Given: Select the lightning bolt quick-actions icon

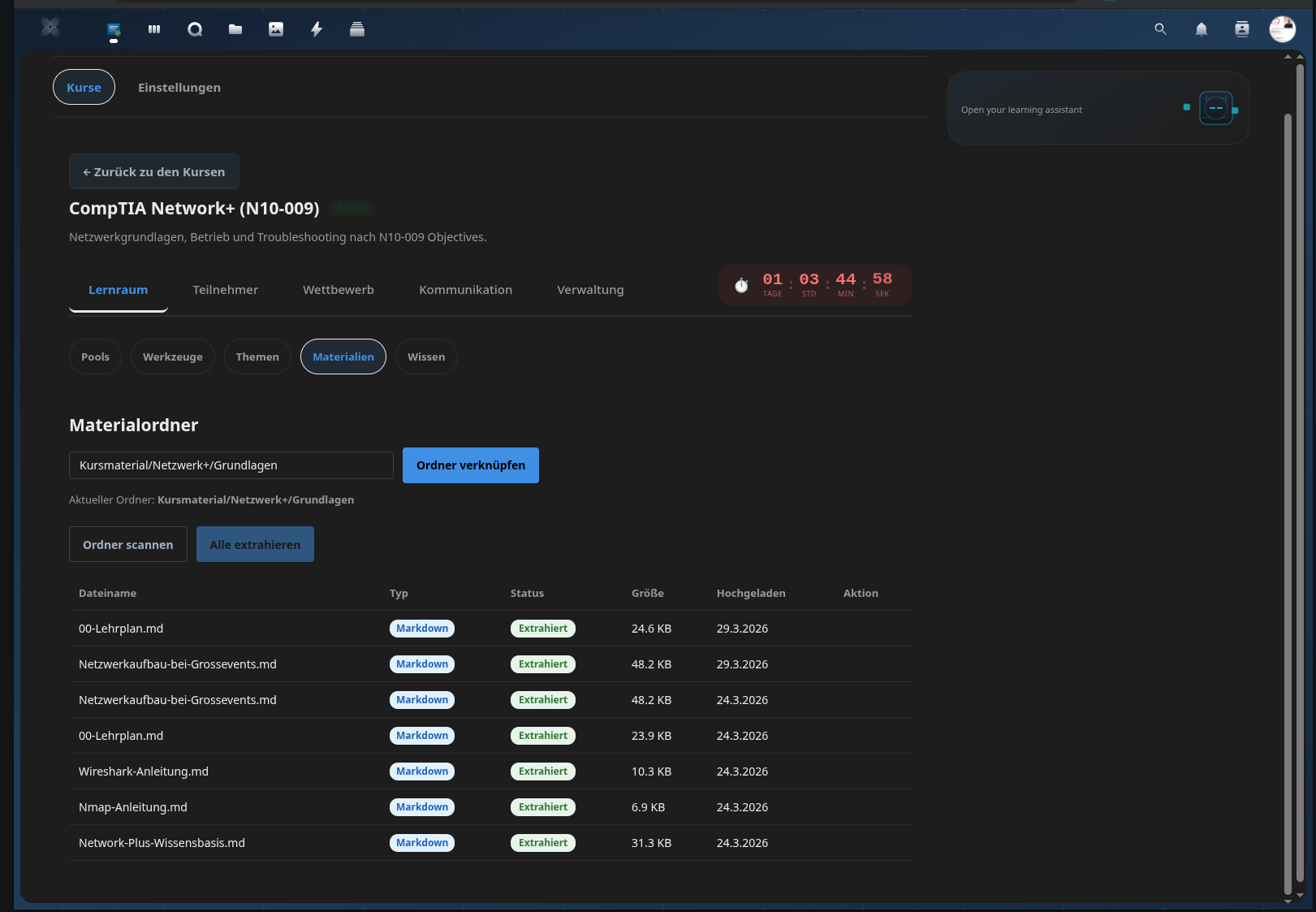Looking at the screenshot, I should 317,29.
